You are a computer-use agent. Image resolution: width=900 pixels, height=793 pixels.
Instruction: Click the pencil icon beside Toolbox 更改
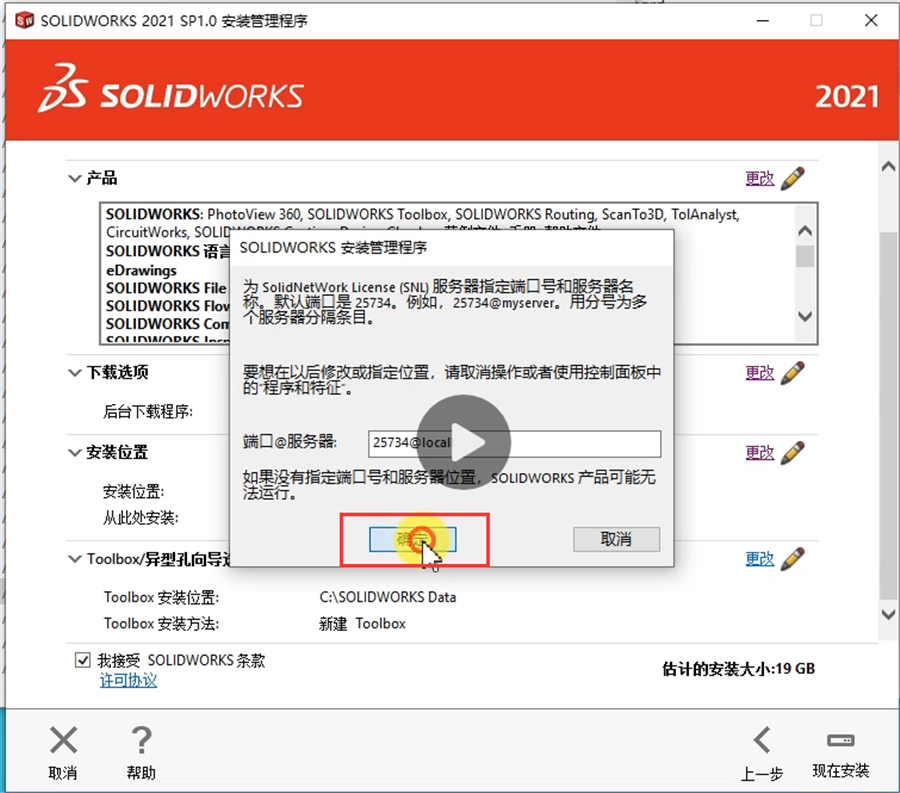click(793, 559)
